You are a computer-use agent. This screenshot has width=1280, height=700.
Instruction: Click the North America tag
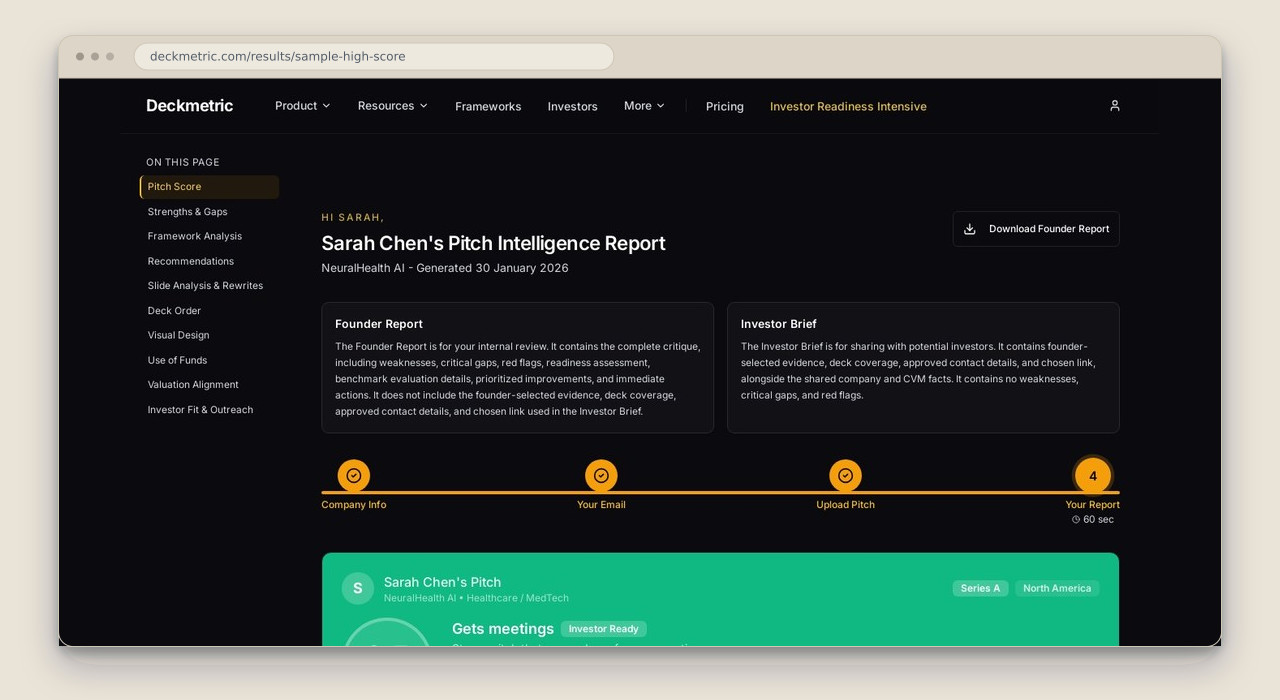click(1057, 588)
